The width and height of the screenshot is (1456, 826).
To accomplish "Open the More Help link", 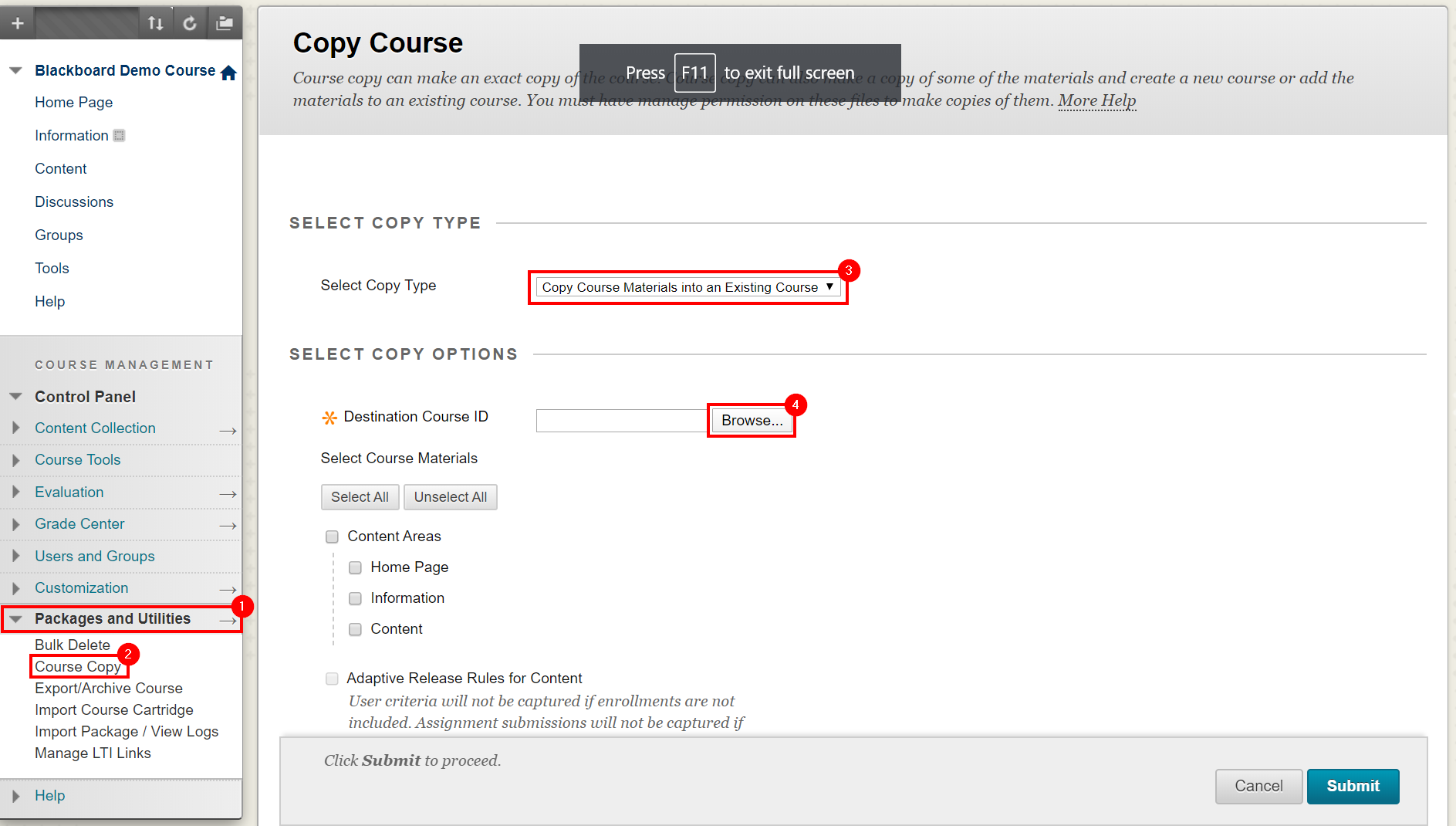I will click(x=1096, y=100).
